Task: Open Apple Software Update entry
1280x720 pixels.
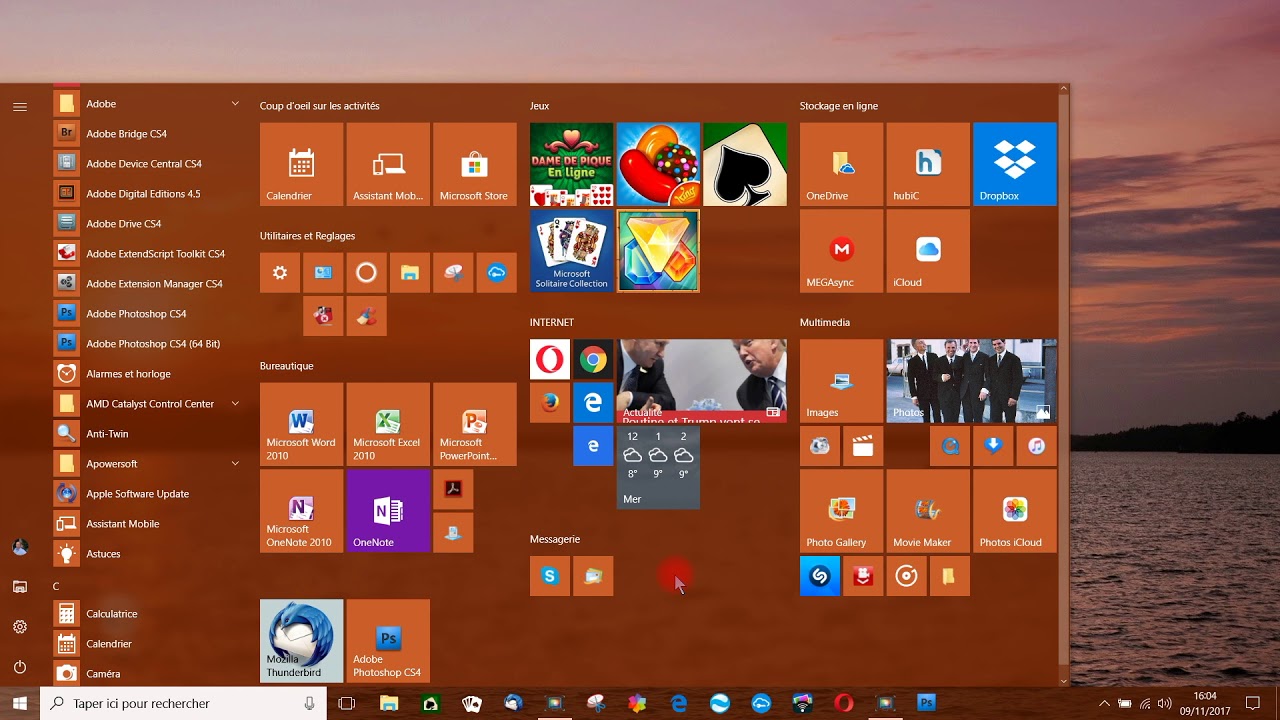Action: (x=149, y=494)
